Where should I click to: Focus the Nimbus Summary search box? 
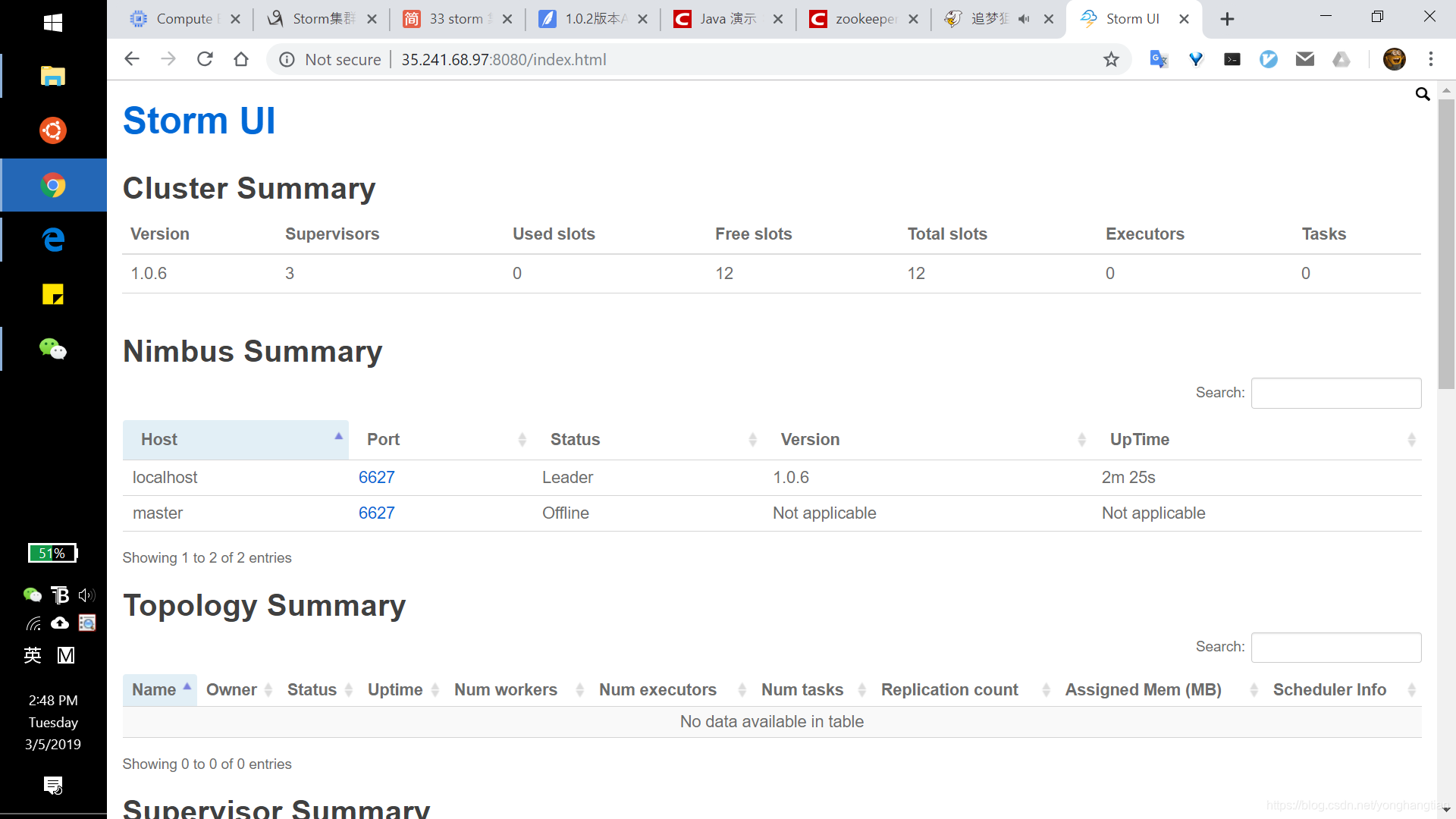click(1336, 393)
